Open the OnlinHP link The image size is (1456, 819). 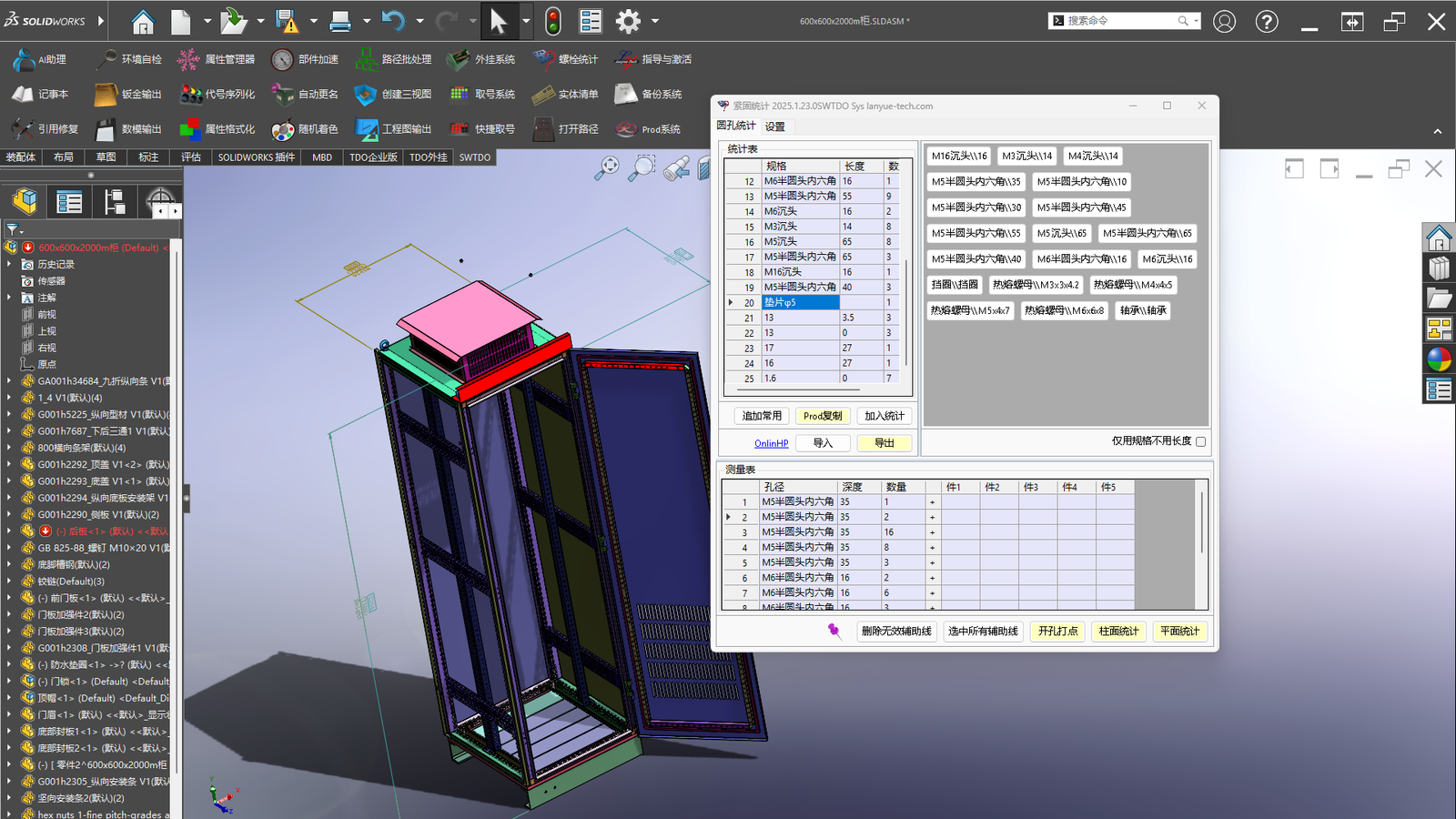771,444
